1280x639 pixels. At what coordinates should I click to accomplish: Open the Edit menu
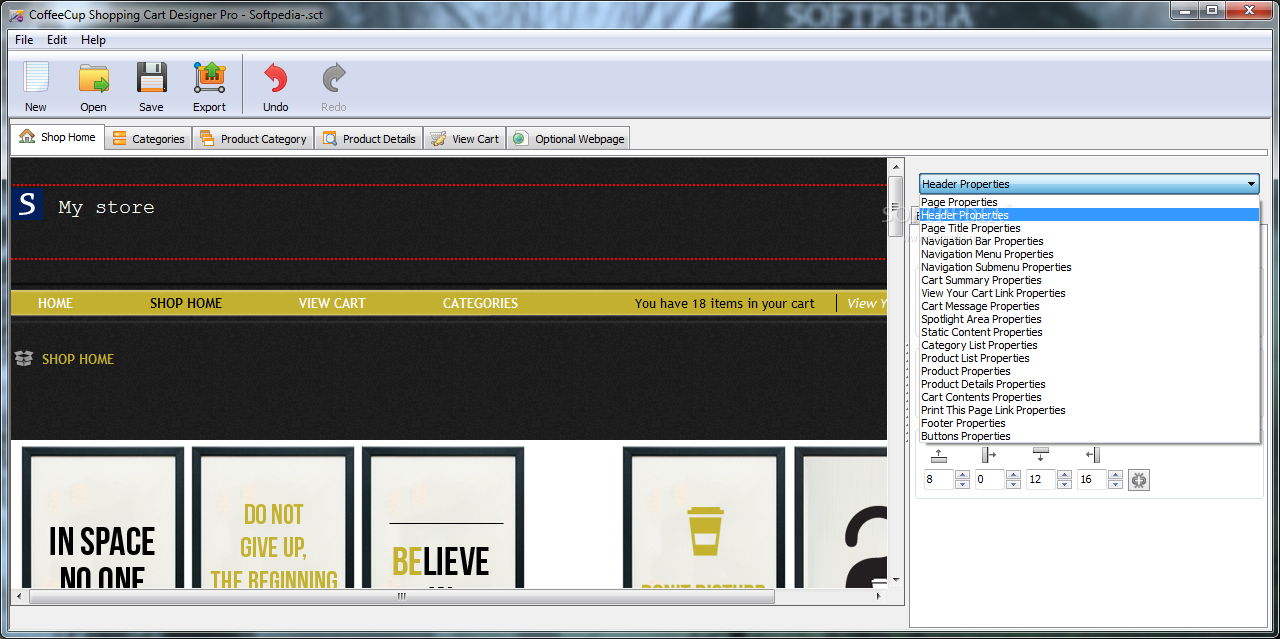[x=57, y=40]
